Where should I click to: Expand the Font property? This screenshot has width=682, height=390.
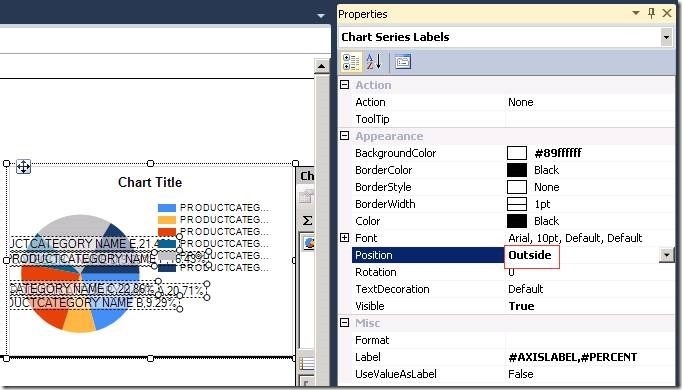tap(344, 238)
